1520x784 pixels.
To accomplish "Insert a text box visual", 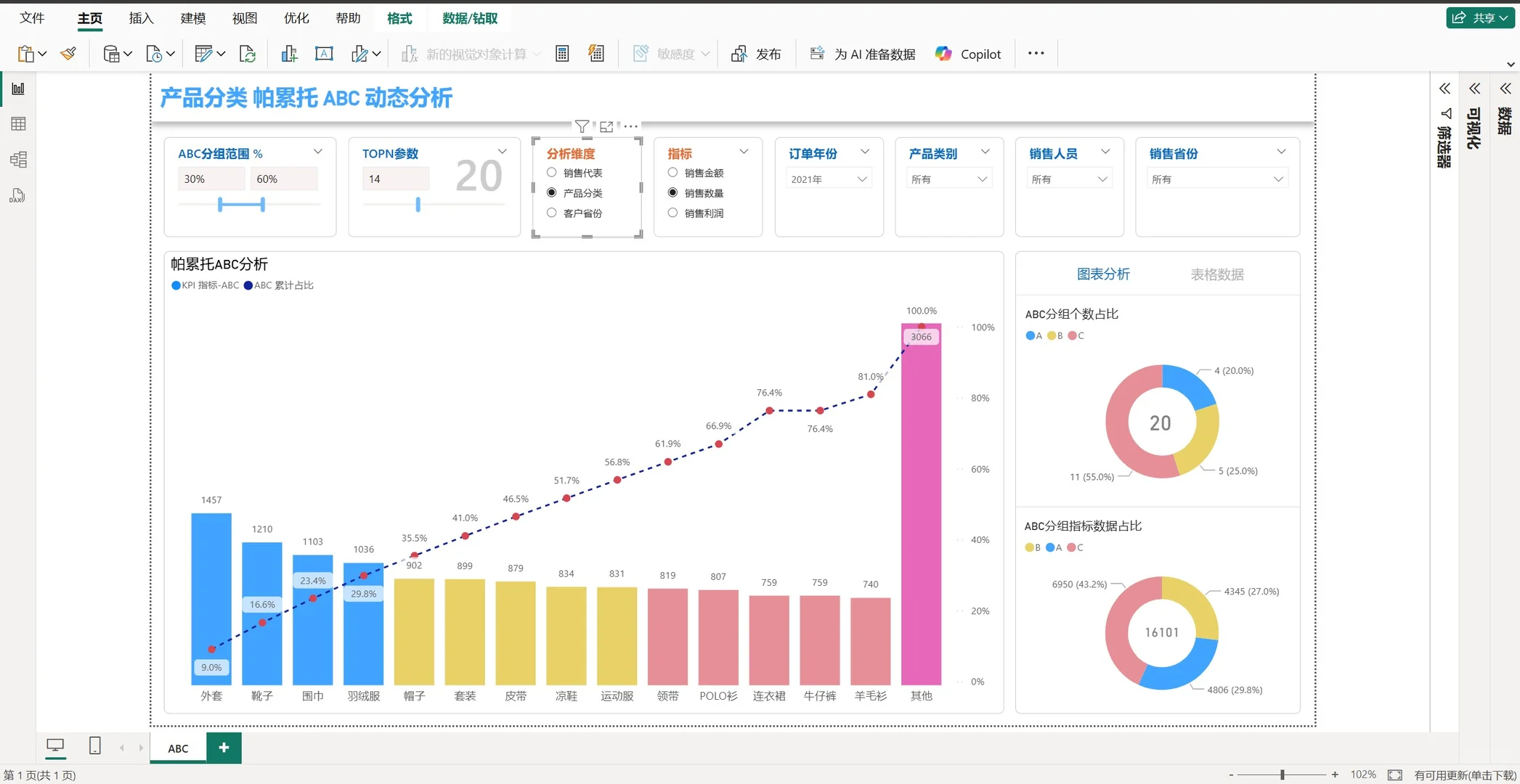I will [x=324, y=53].
